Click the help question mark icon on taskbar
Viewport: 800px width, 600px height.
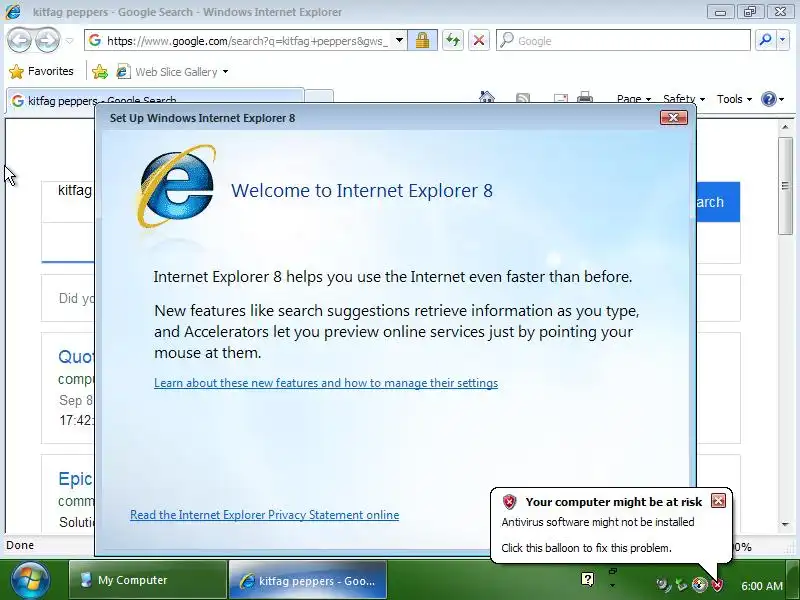point(587,579)
